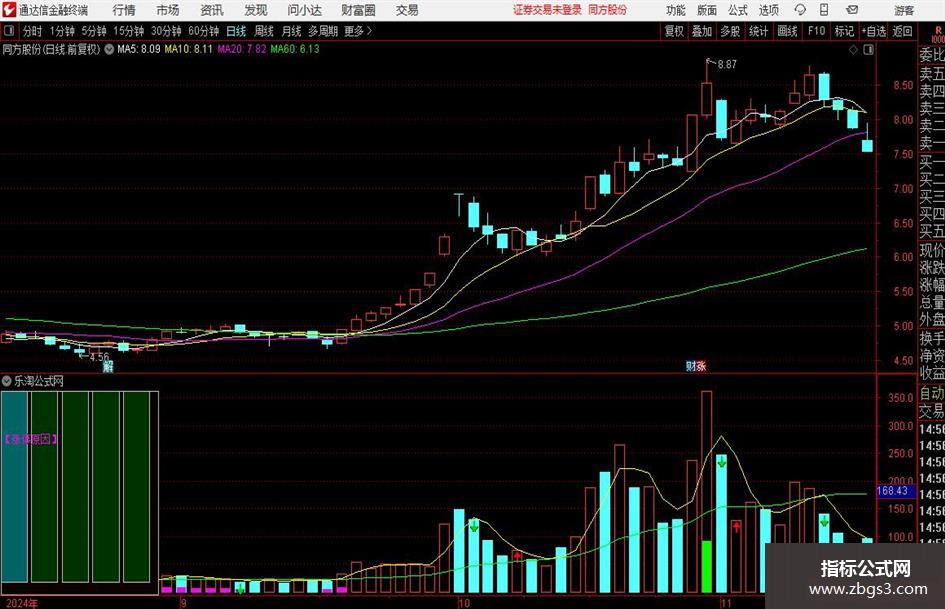Viewport: 945px width, 609px height.
Task: Open the 发现 menu
Action: [x=256, y=10]
